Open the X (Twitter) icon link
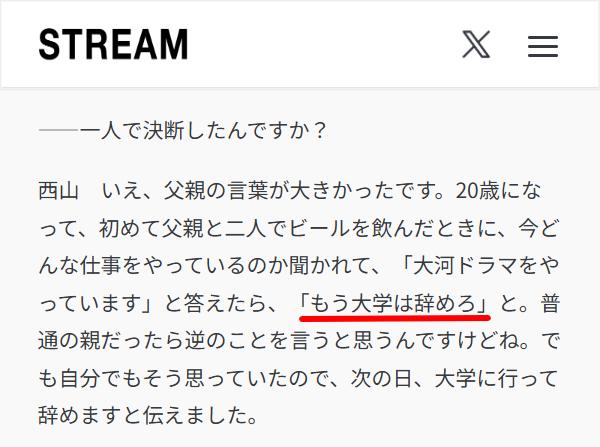Screen dimensions: 600x447 click(x=476, y=44)
